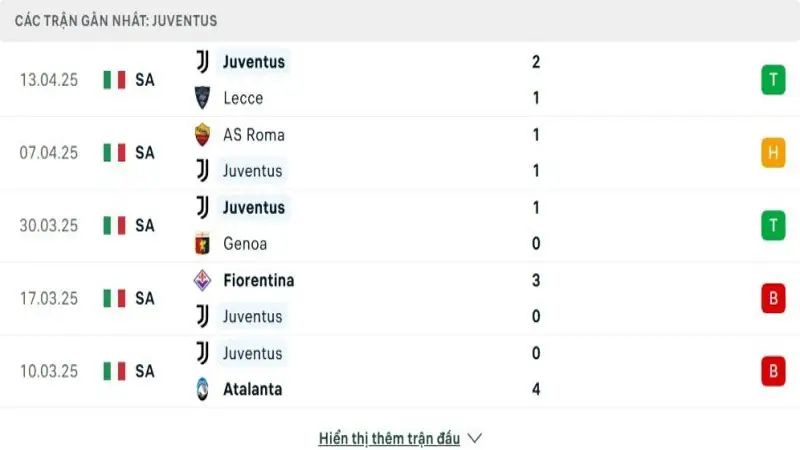
Task: Click orange H result badge for Roma match
Action: (773, 153)
